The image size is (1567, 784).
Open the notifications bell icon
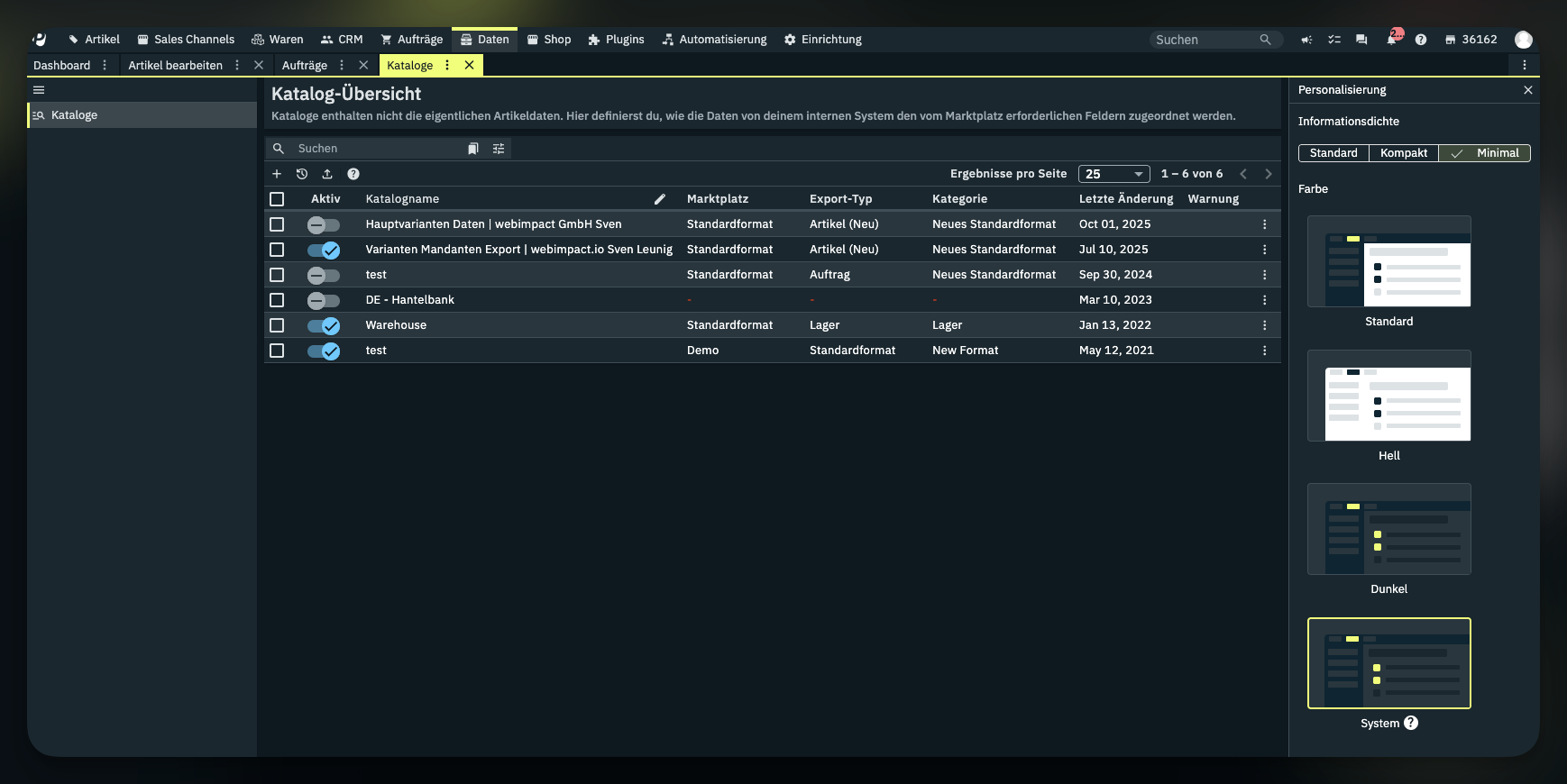1391,40
